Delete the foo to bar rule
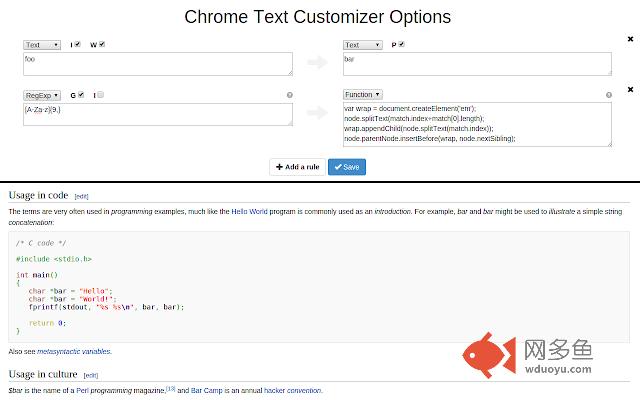Viewport: 640px width, 400px height. [x=630, y=39]
